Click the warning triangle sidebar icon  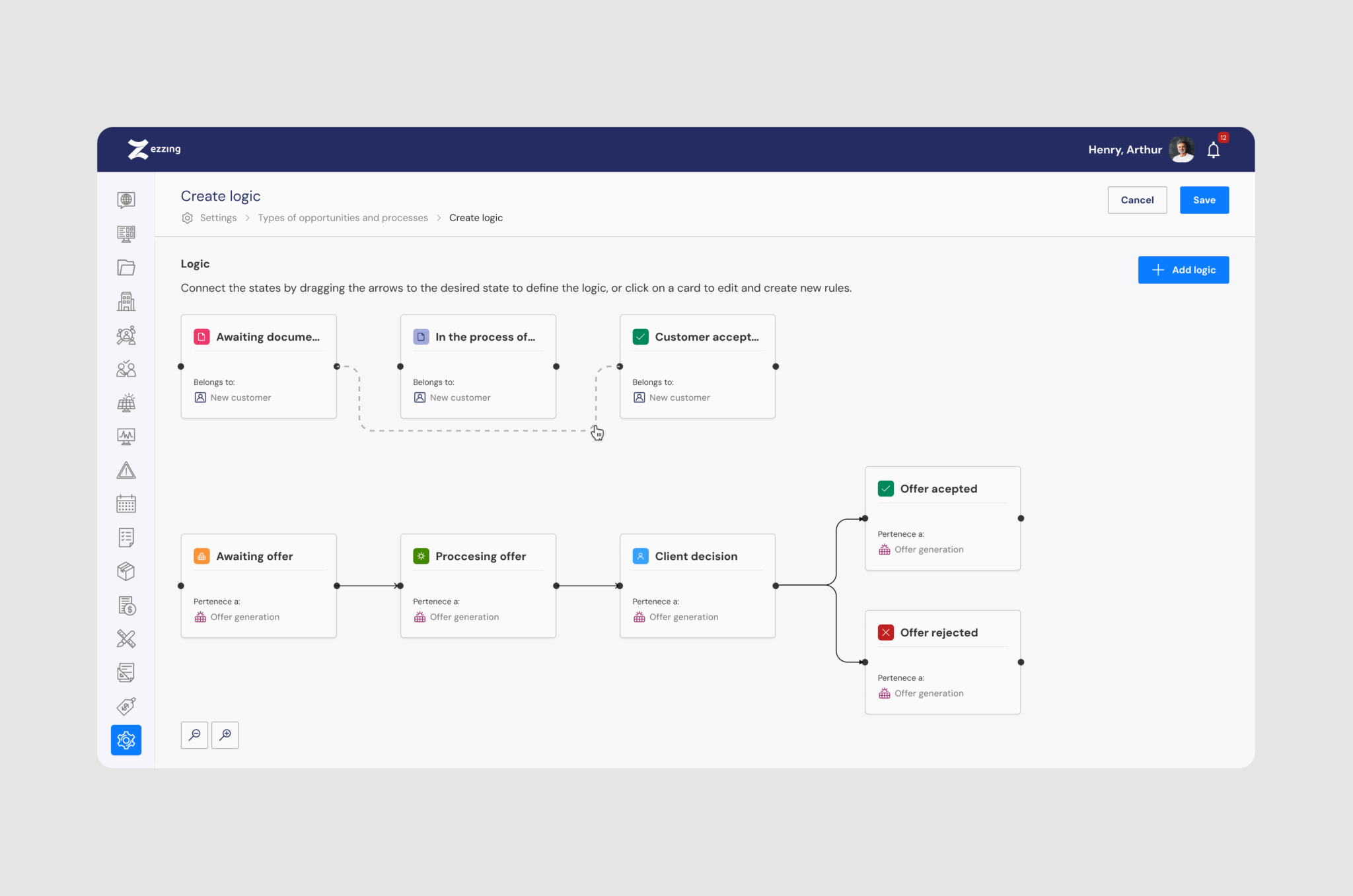[126, 470]
